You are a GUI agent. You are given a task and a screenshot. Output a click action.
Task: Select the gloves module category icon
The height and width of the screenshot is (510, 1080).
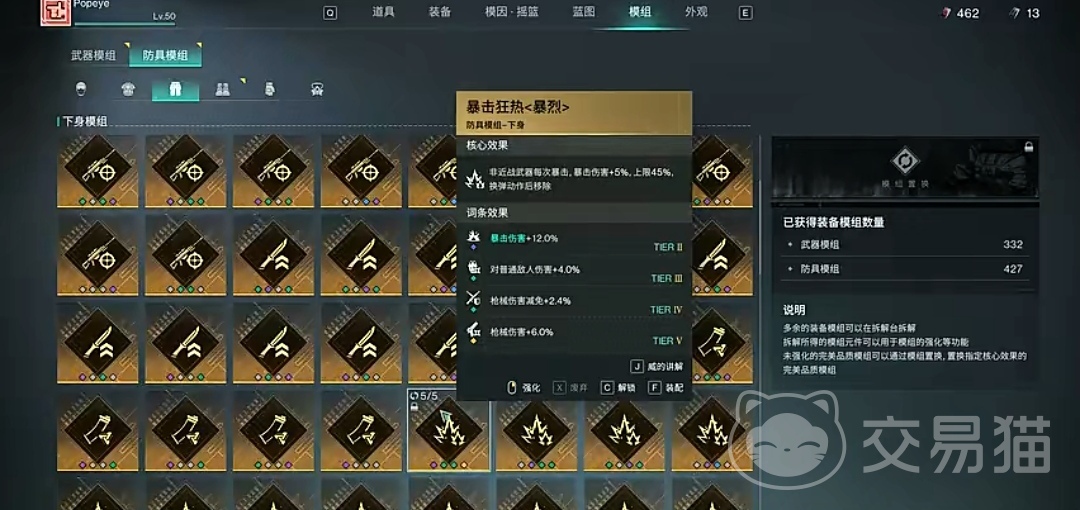[269, 90]
